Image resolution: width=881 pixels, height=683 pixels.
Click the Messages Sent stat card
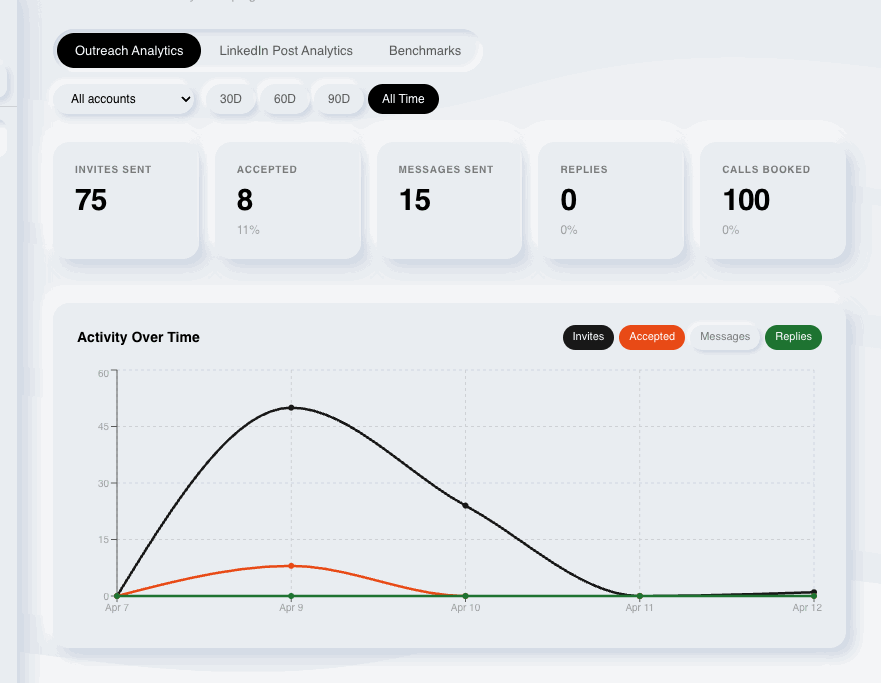click(x=450, y=200)
